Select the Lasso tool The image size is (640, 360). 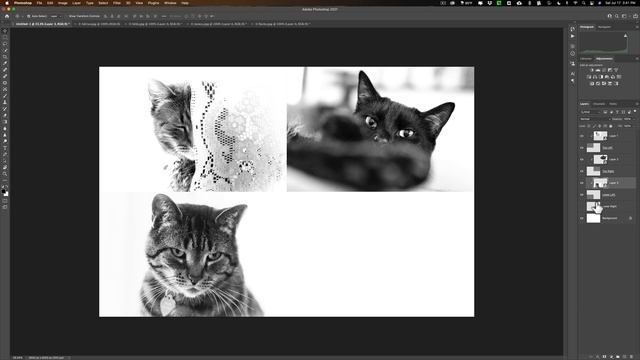pyautogui.click(x=5, y=44)
